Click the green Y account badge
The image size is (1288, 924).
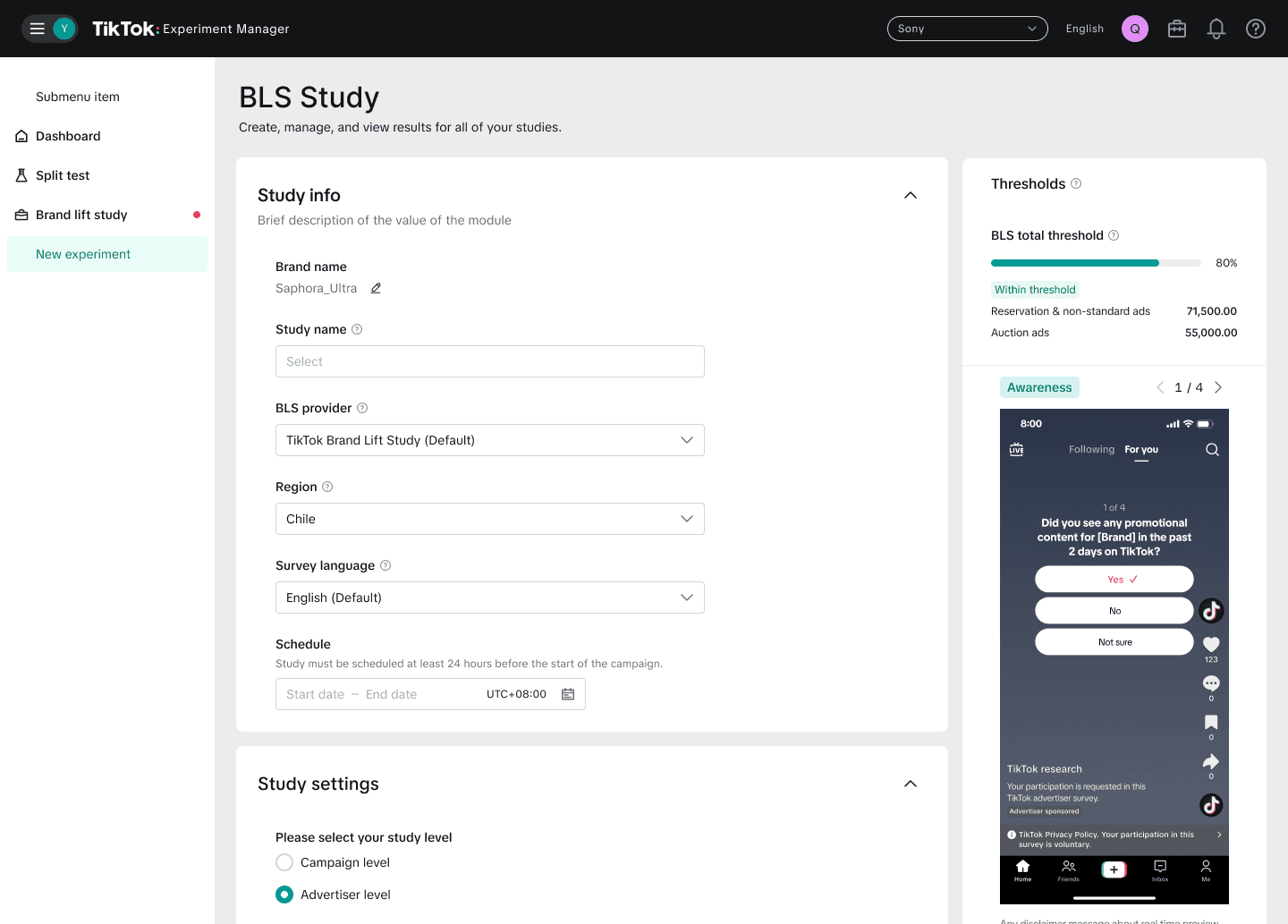64,29
